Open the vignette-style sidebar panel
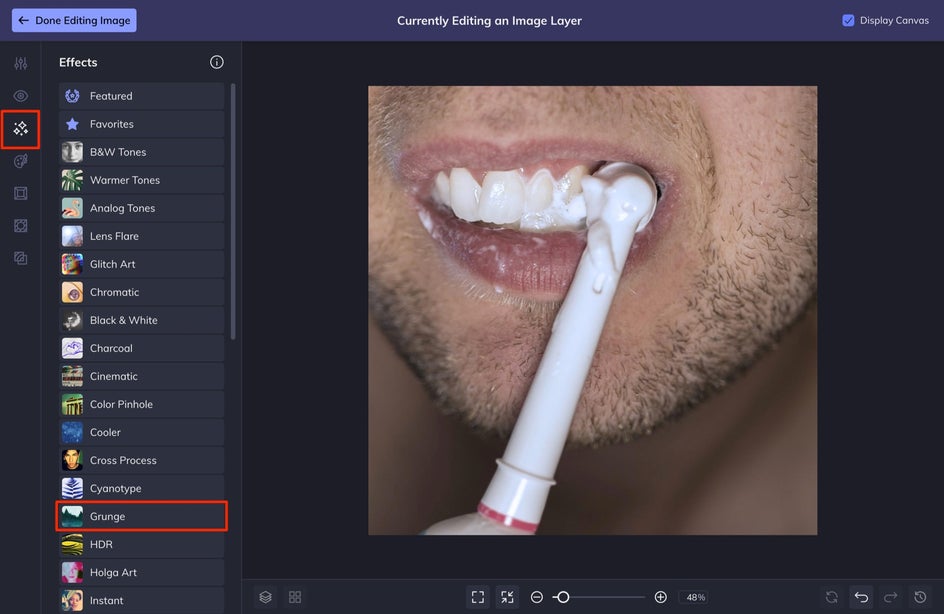This screenshot has width=944, height=614. coord(20,226)
